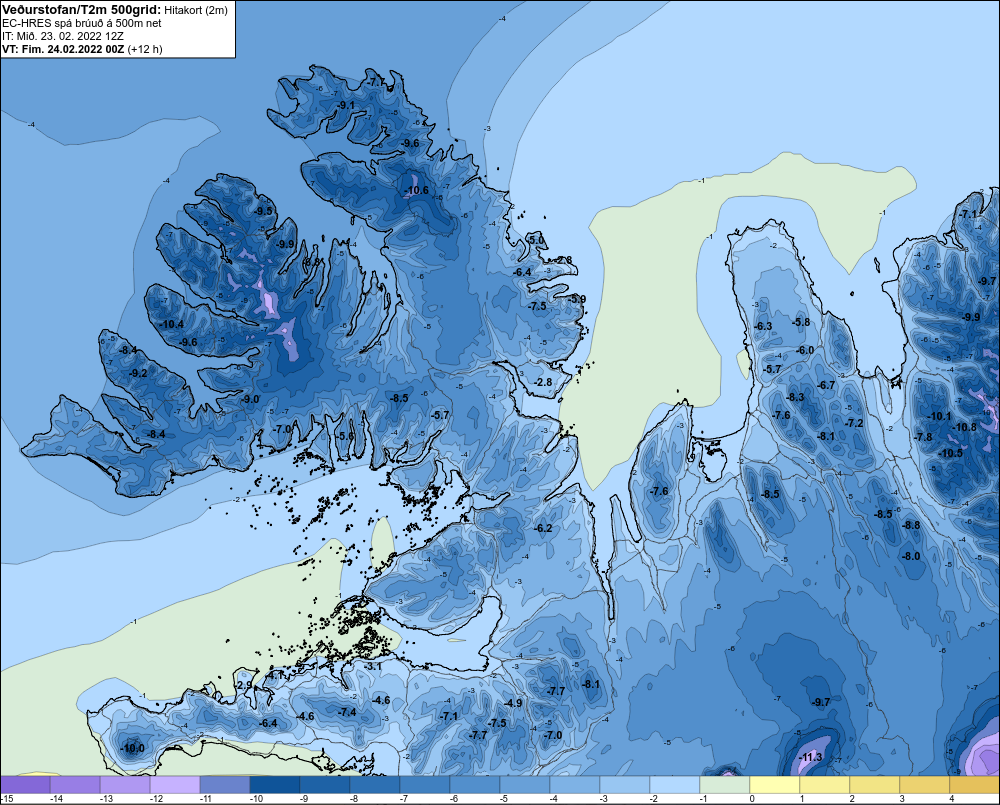Screen dimensions: 1000x805
Task: Click the '-8.0' temperature label
Action: [x=911, y=556]
